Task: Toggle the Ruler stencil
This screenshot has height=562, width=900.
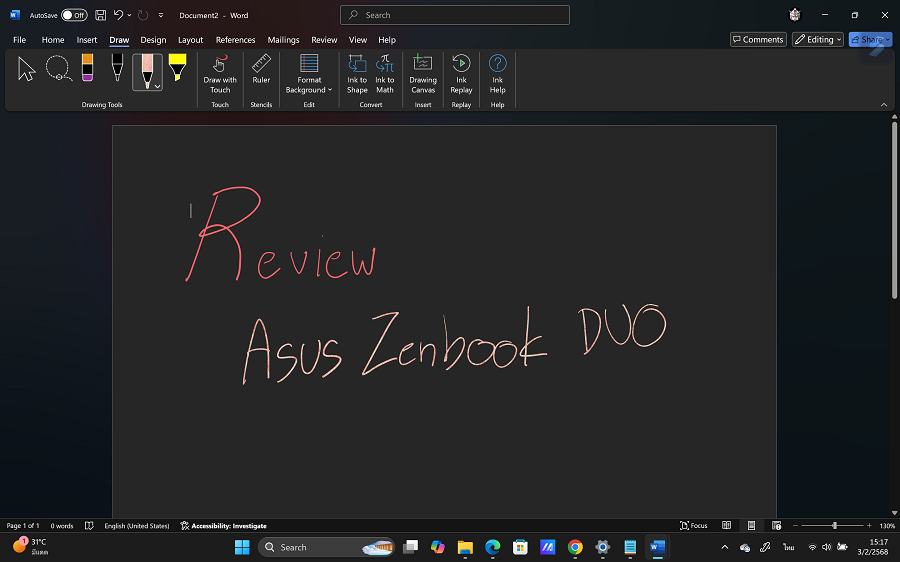Action: [x=261, y=74]
